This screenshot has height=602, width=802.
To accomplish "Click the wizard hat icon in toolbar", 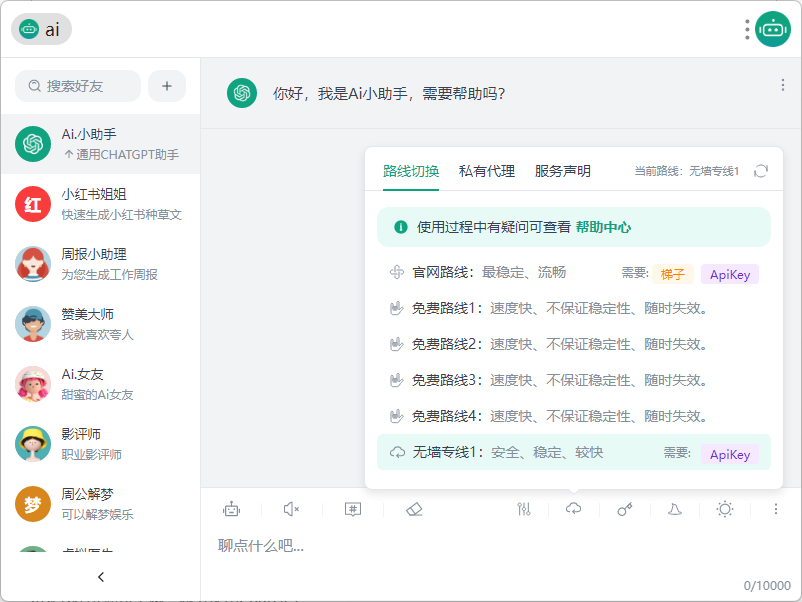I will tap(675, 509).
